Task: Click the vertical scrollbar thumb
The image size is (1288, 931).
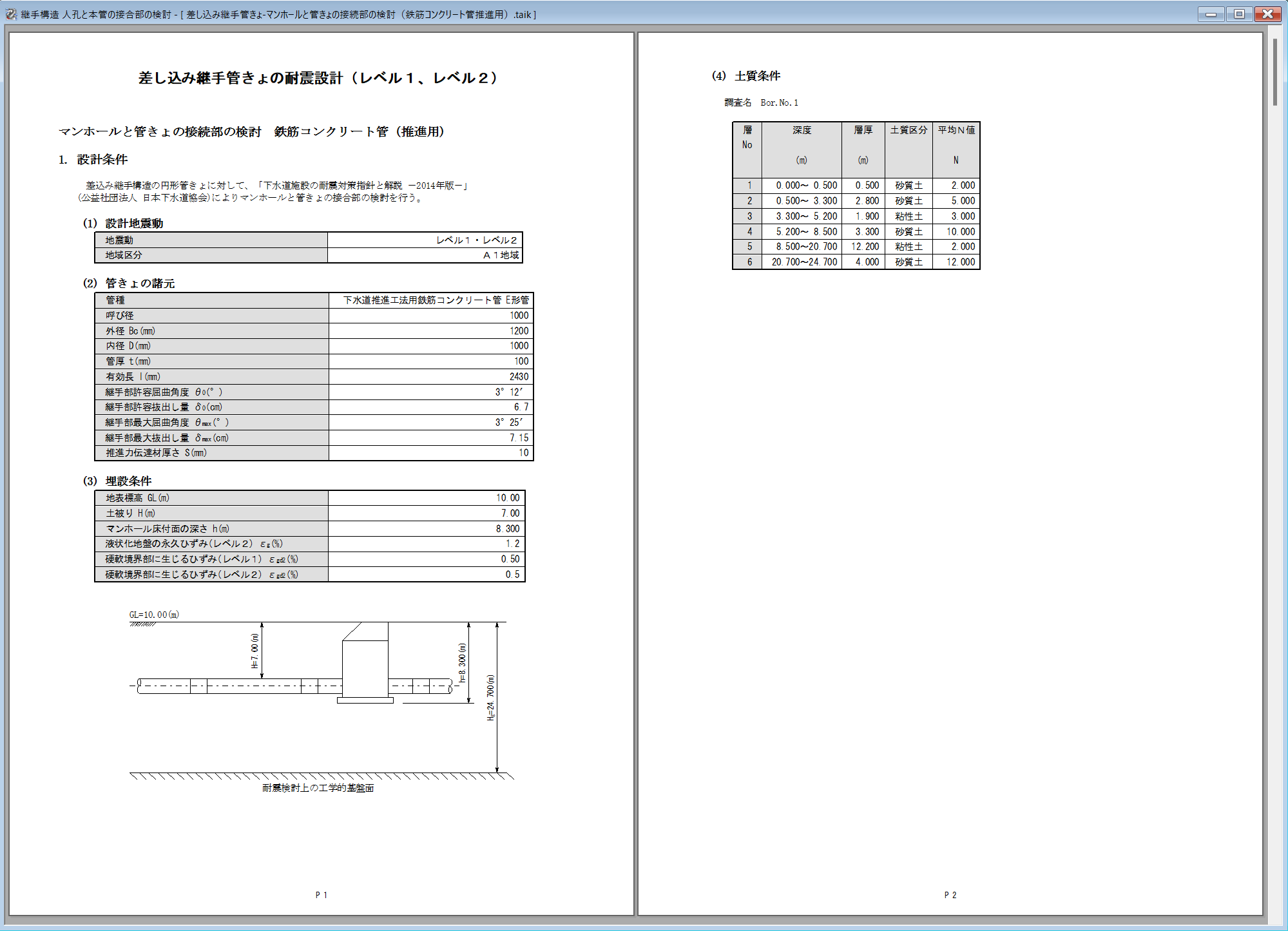Action: pyautogui.click(x=1275, y=72)
